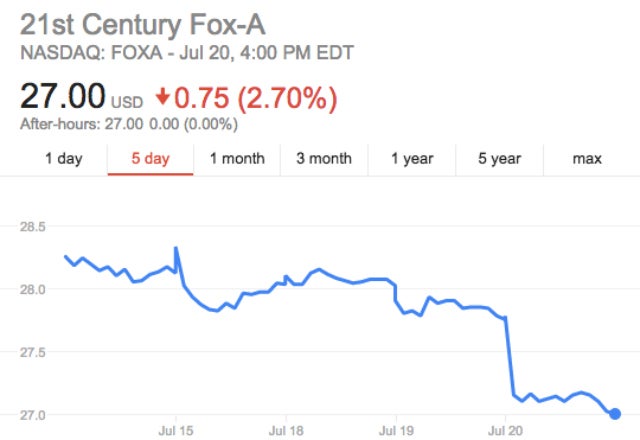The width and height of the screenshot is (640, 440).
Task: Click the blue endpoint dot on chart
Action: [614, 413]
